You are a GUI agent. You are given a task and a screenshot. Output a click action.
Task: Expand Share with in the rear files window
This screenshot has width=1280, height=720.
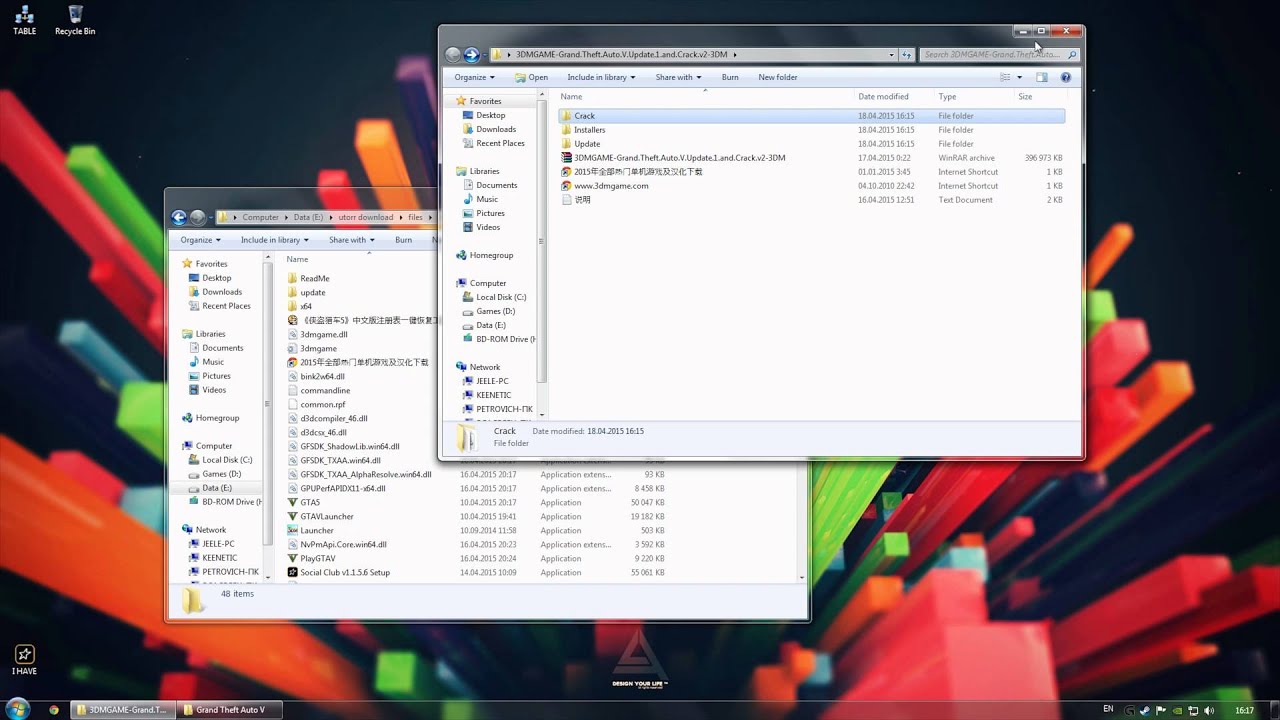click(351, 240)
